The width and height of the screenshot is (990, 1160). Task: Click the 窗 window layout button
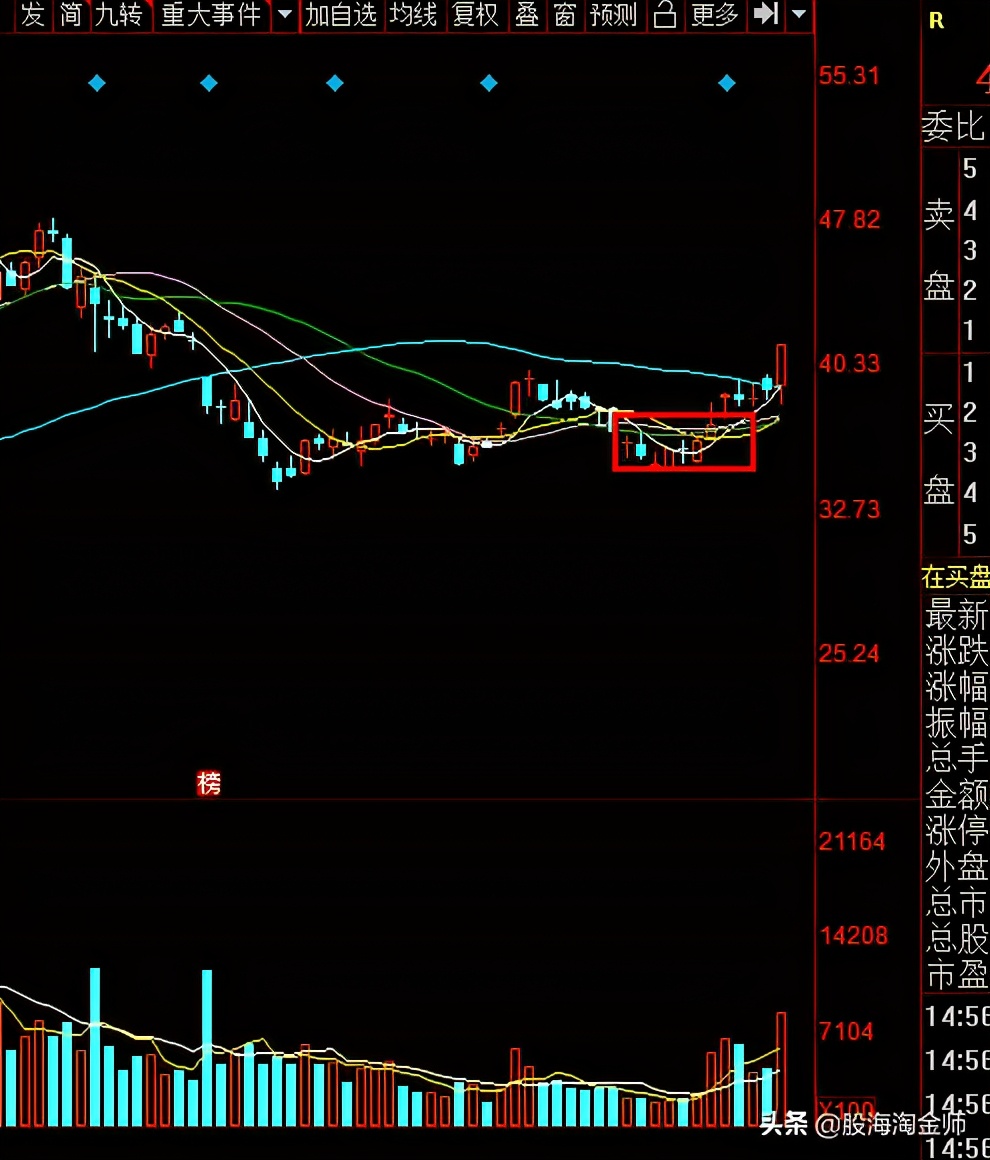coord(565,15)
